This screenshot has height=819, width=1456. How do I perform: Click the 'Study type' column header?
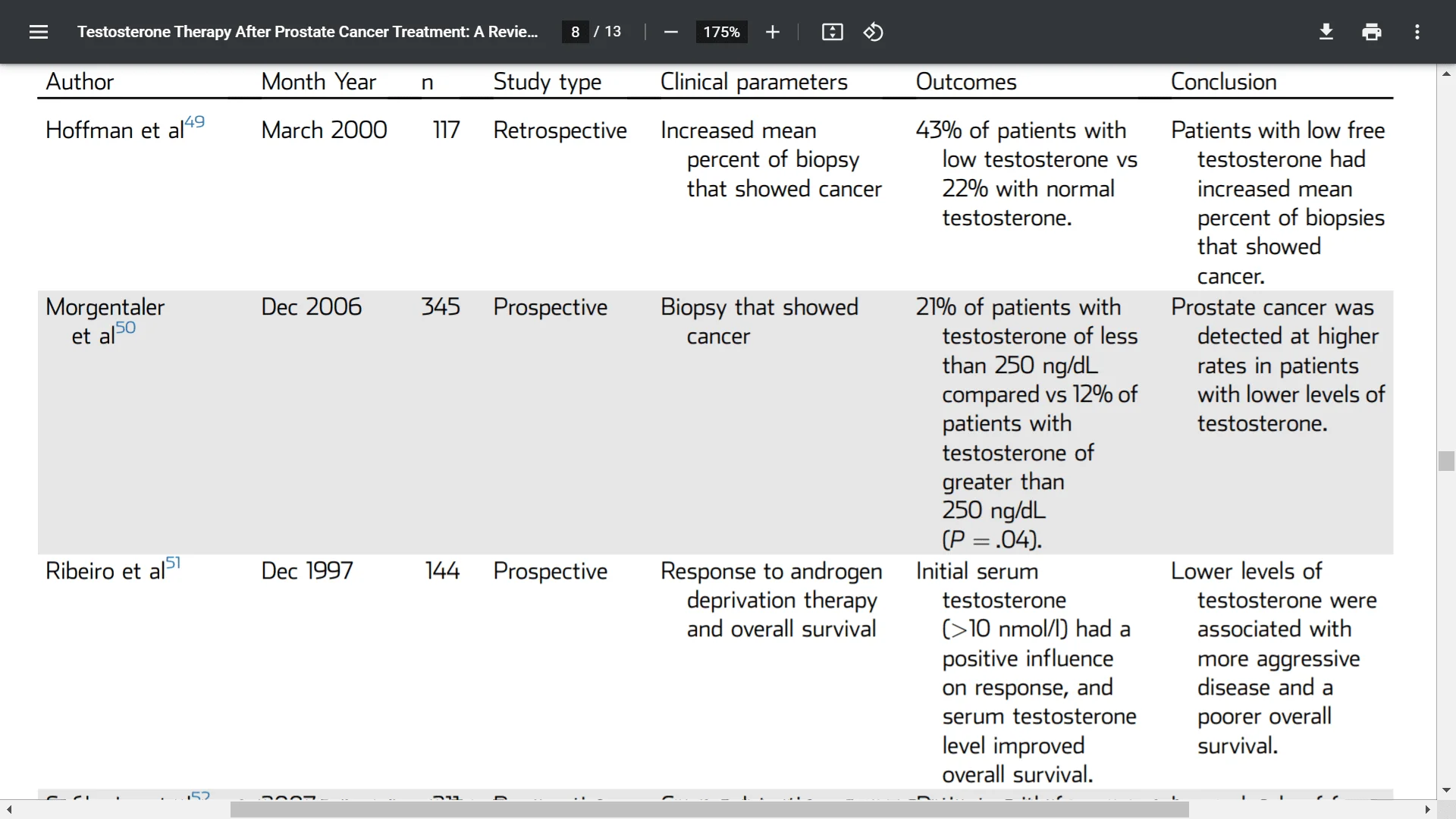click(x=548, y=82)
